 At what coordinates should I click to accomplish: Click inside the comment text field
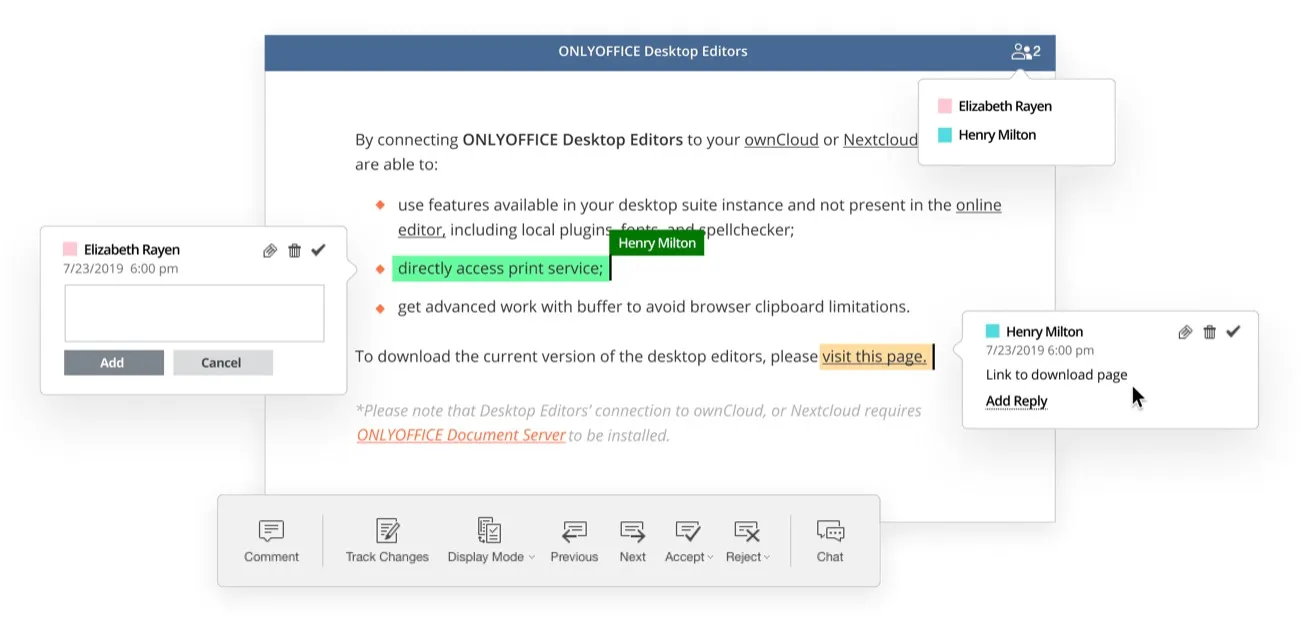194,312
